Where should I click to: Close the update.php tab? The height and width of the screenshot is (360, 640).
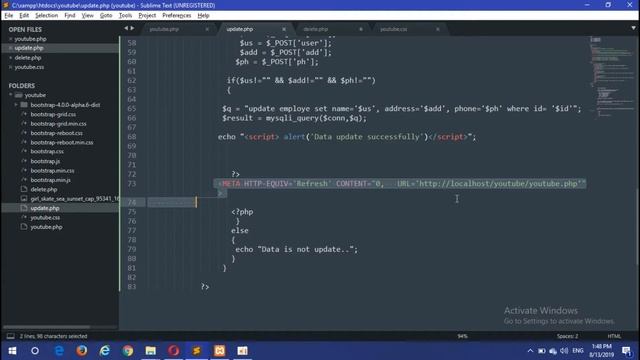pos(284,29)
